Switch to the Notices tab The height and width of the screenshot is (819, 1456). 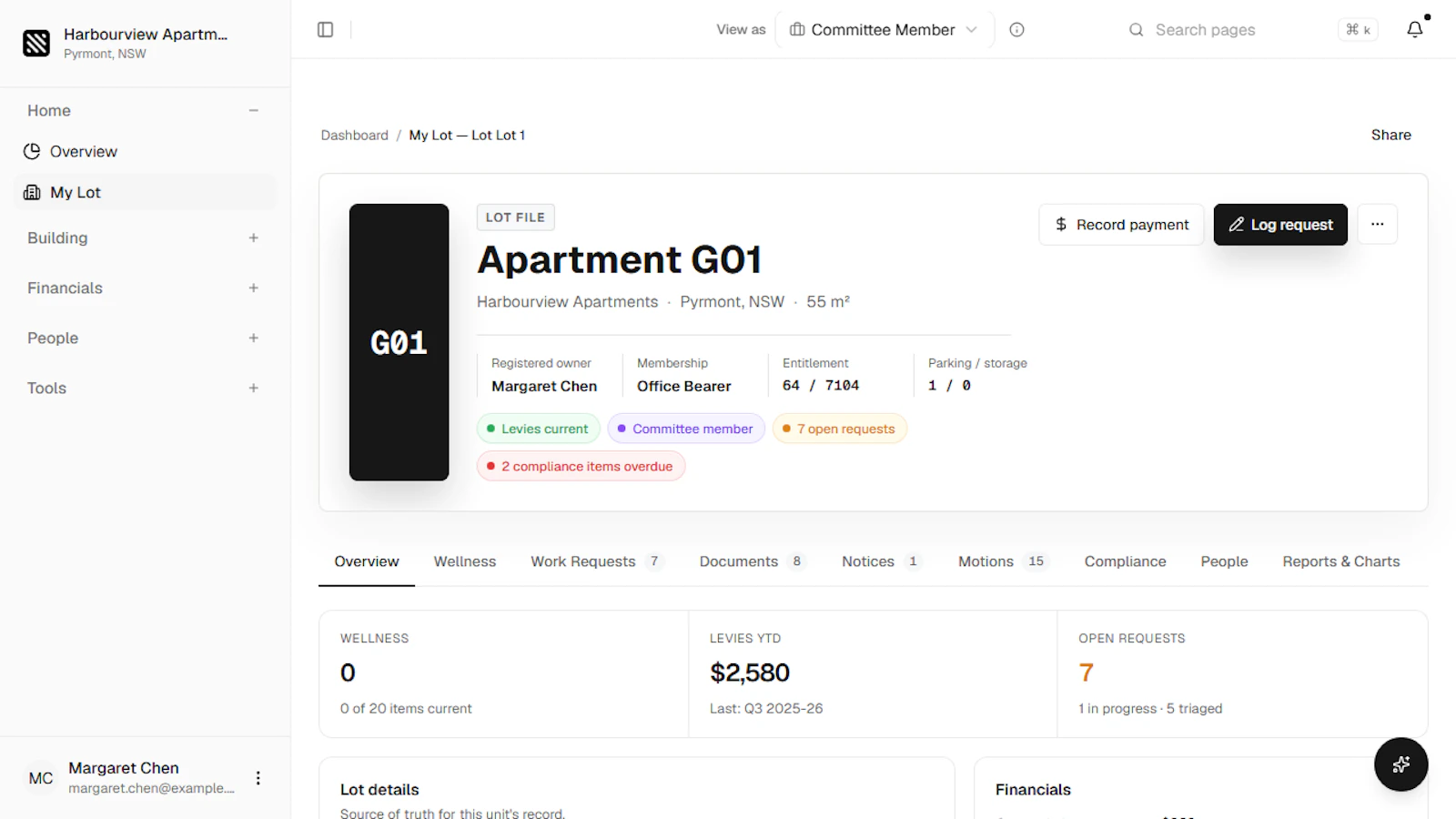[x=881, y=561]
